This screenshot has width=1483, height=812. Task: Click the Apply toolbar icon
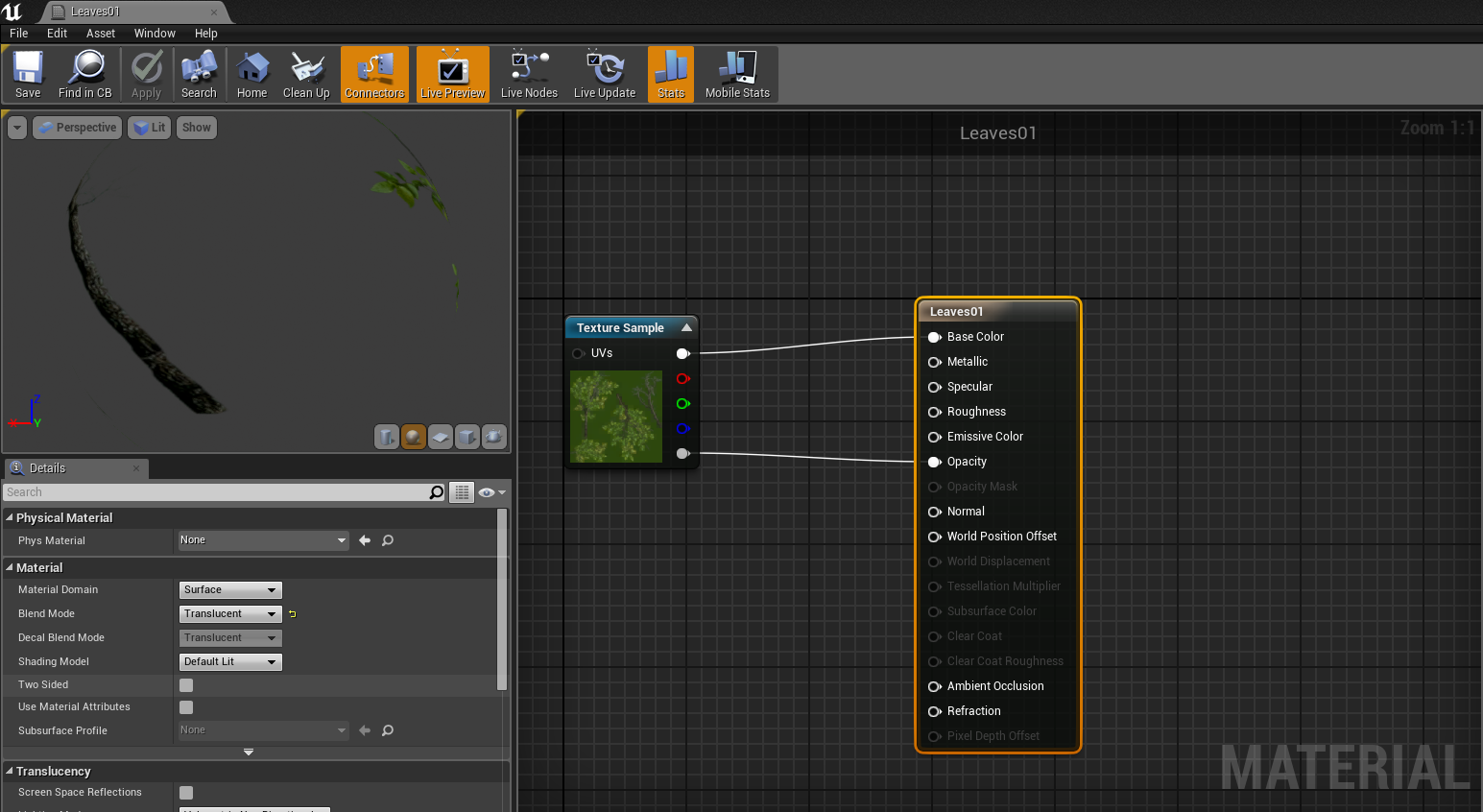tap(146, 74)
